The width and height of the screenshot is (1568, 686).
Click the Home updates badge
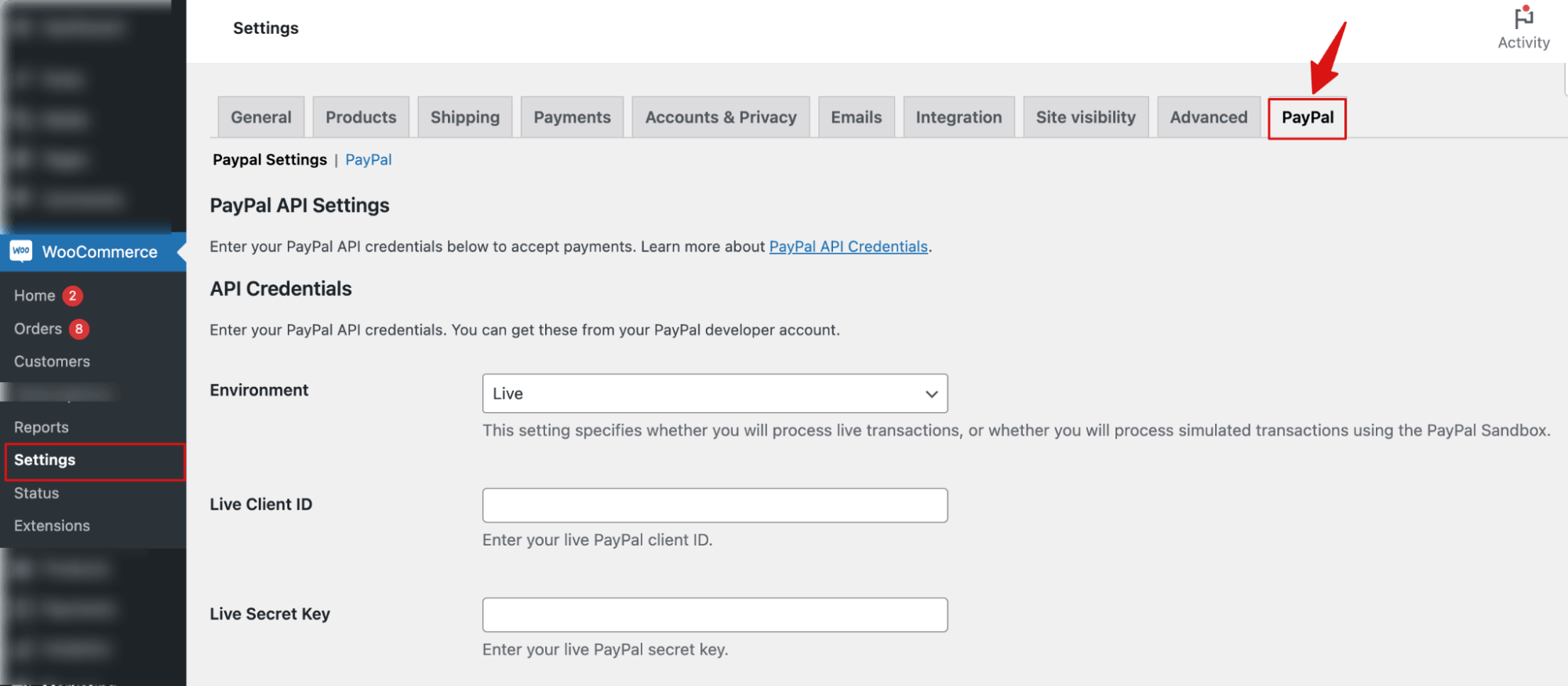click(x=71, y=296)
